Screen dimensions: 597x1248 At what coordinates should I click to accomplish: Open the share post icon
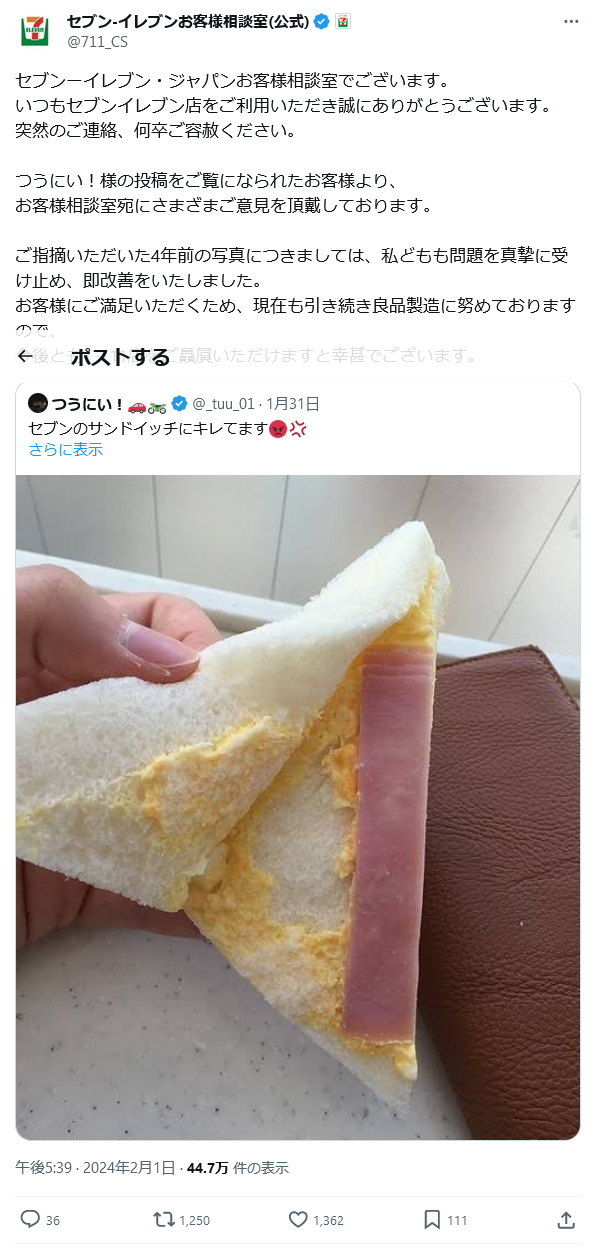click(x=566, y=1220)
